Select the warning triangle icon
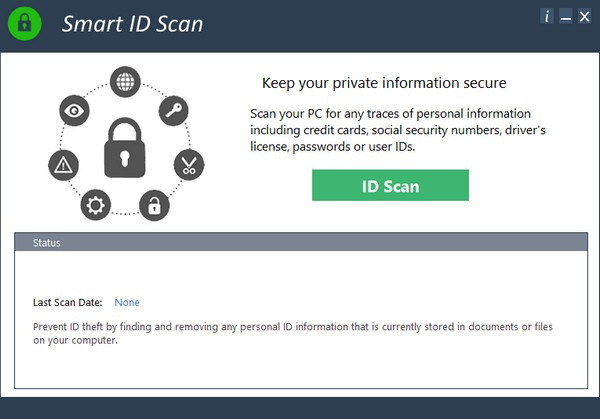Viewport: 600px width, 419px height. pos(62,164)
